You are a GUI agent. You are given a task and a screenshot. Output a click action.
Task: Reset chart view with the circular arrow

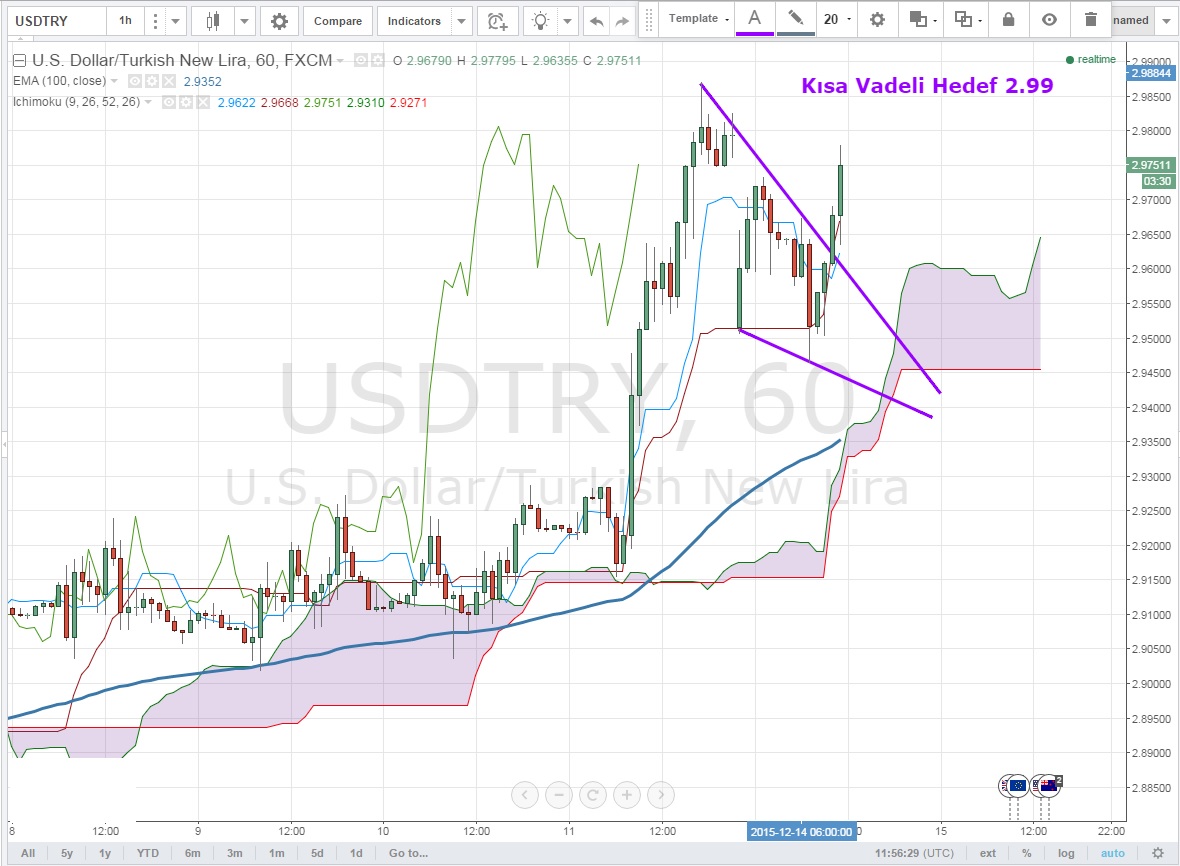click(x=593, y=795)
